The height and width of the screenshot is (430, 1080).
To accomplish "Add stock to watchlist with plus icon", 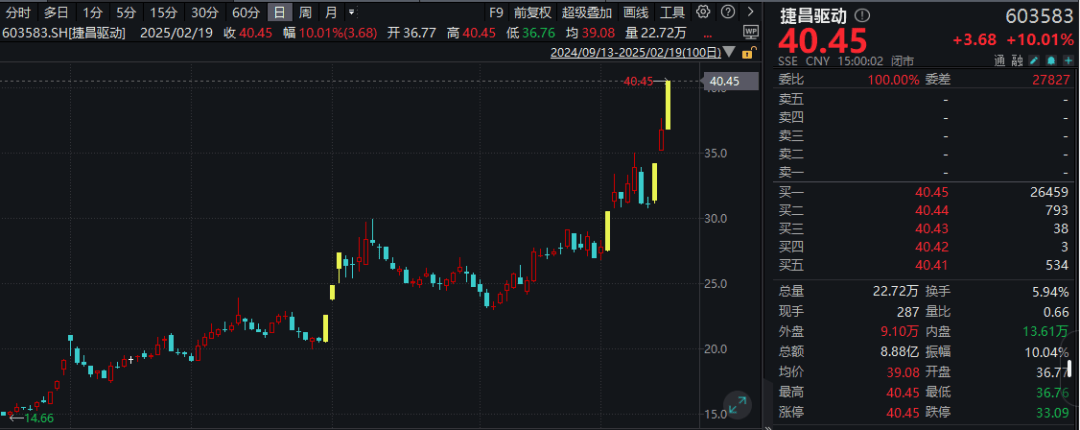I will click(x=1068, y=61).
